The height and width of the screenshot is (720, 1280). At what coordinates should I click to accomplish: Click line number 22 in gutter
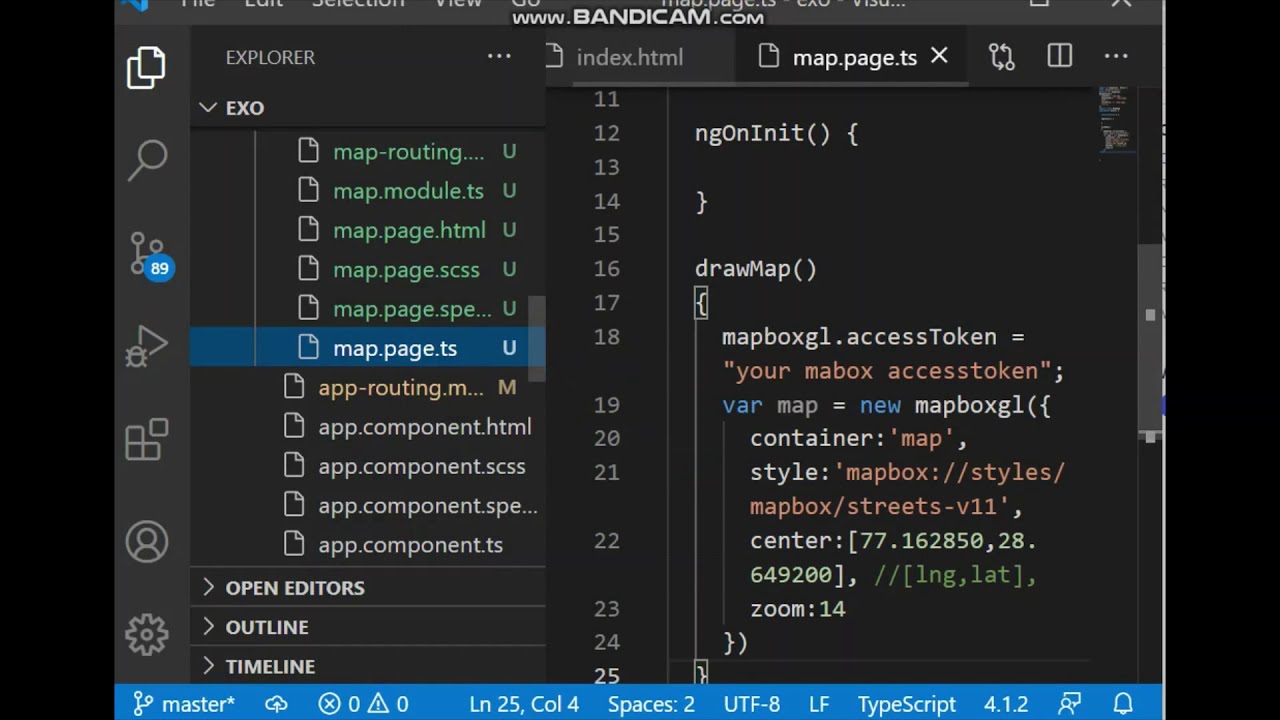pyautogui.click(x=606, y=541)
